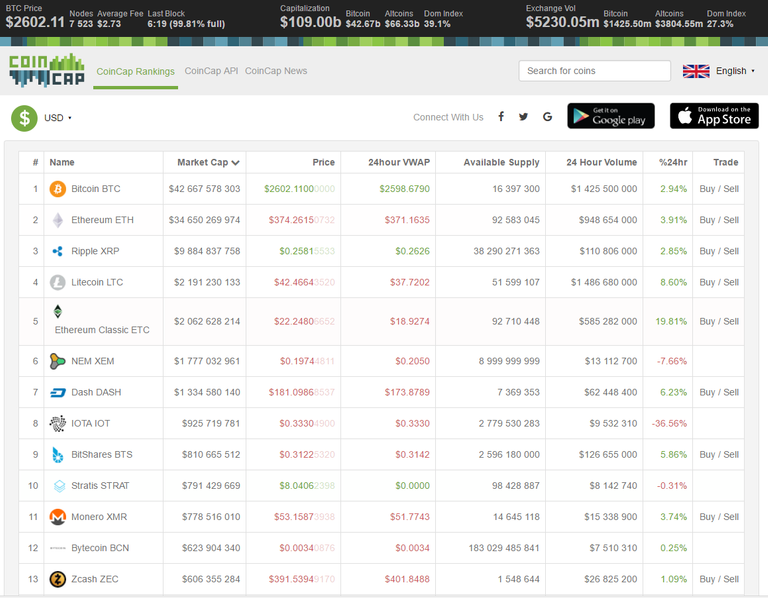Click the Ripple coin icon
The width and height of the screenshot is (768, 598).
58,251
